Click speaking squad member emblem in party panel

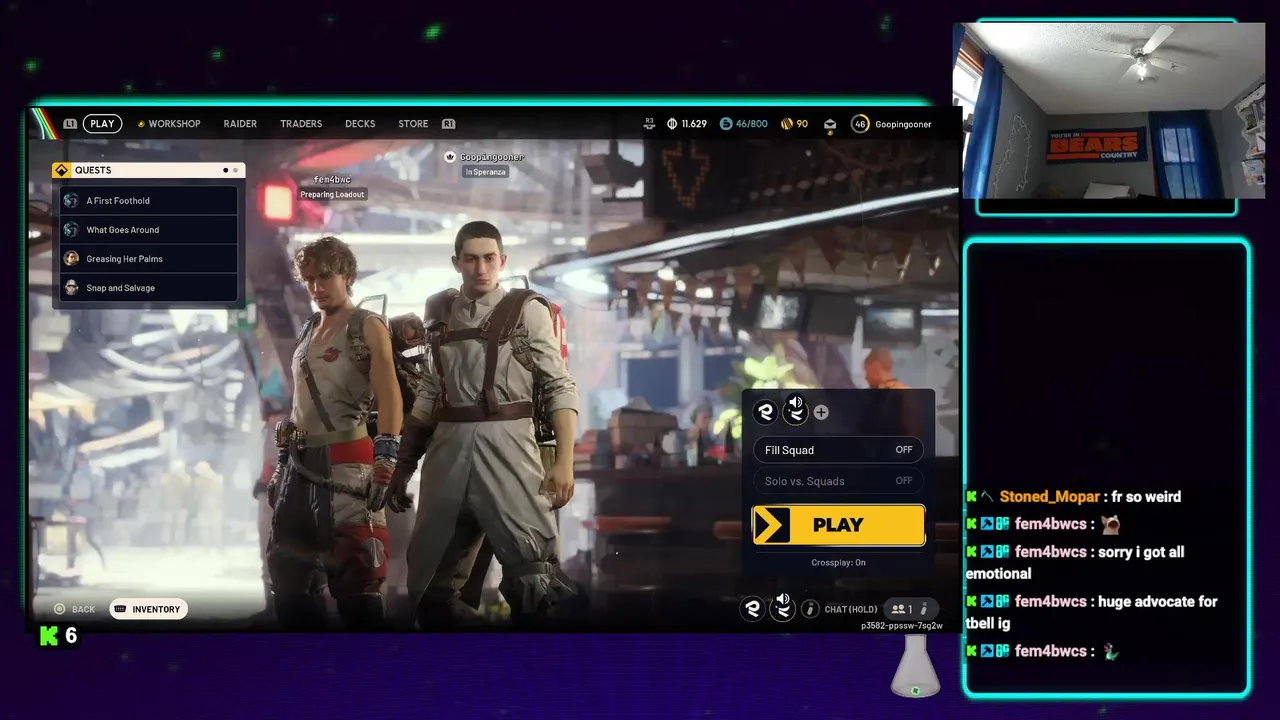[795, 410]
